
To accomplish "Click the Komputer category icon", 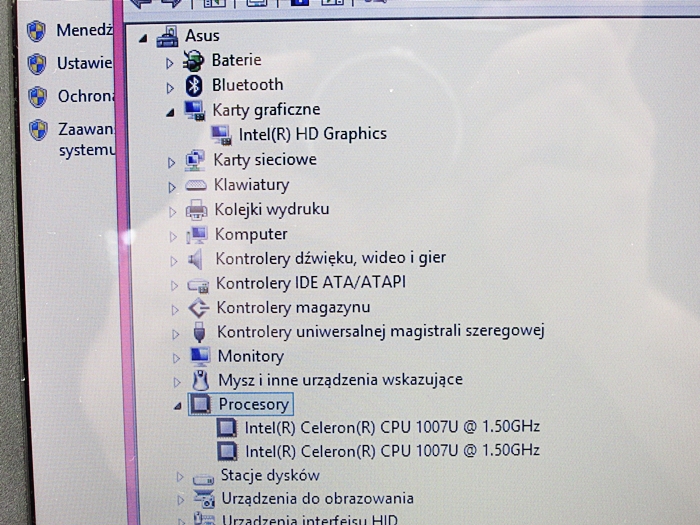I will [x=197, y=235].
